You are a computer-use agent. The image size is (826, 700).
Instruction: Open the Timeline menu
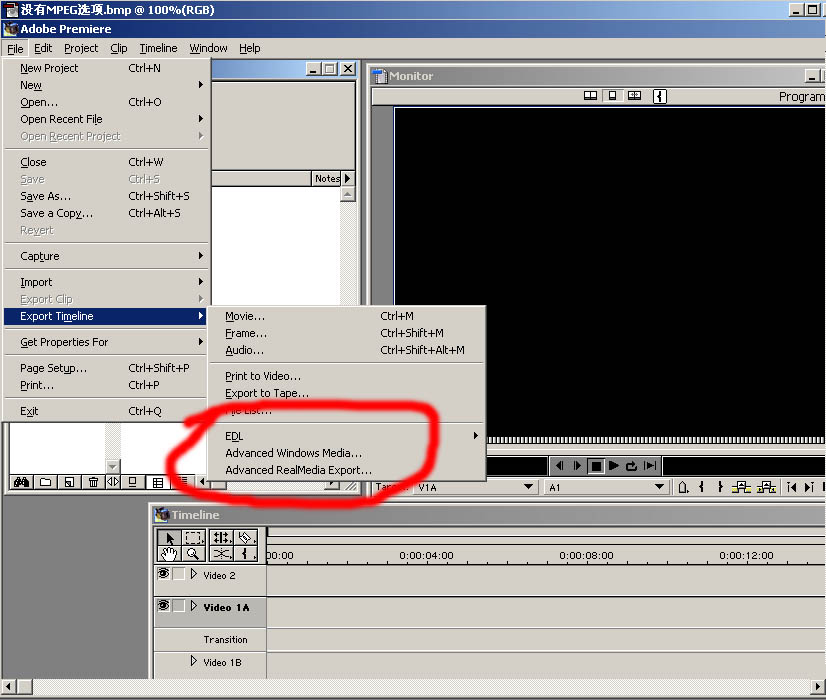(x=159, y=48)
